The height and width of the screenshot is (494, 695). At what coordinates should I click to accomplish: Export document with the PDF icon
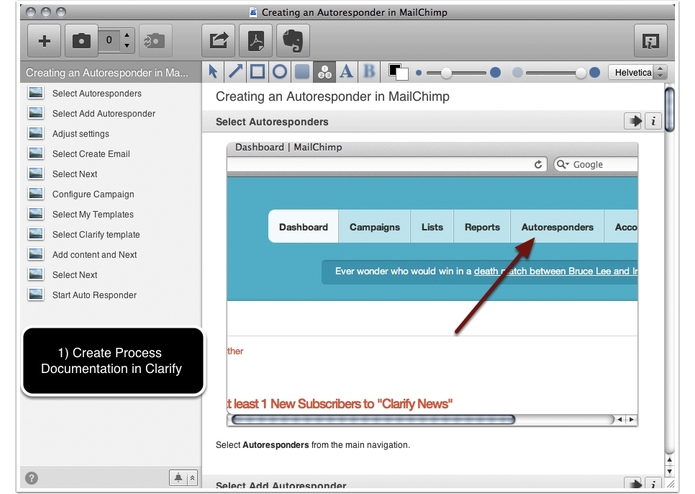[256, 40]
